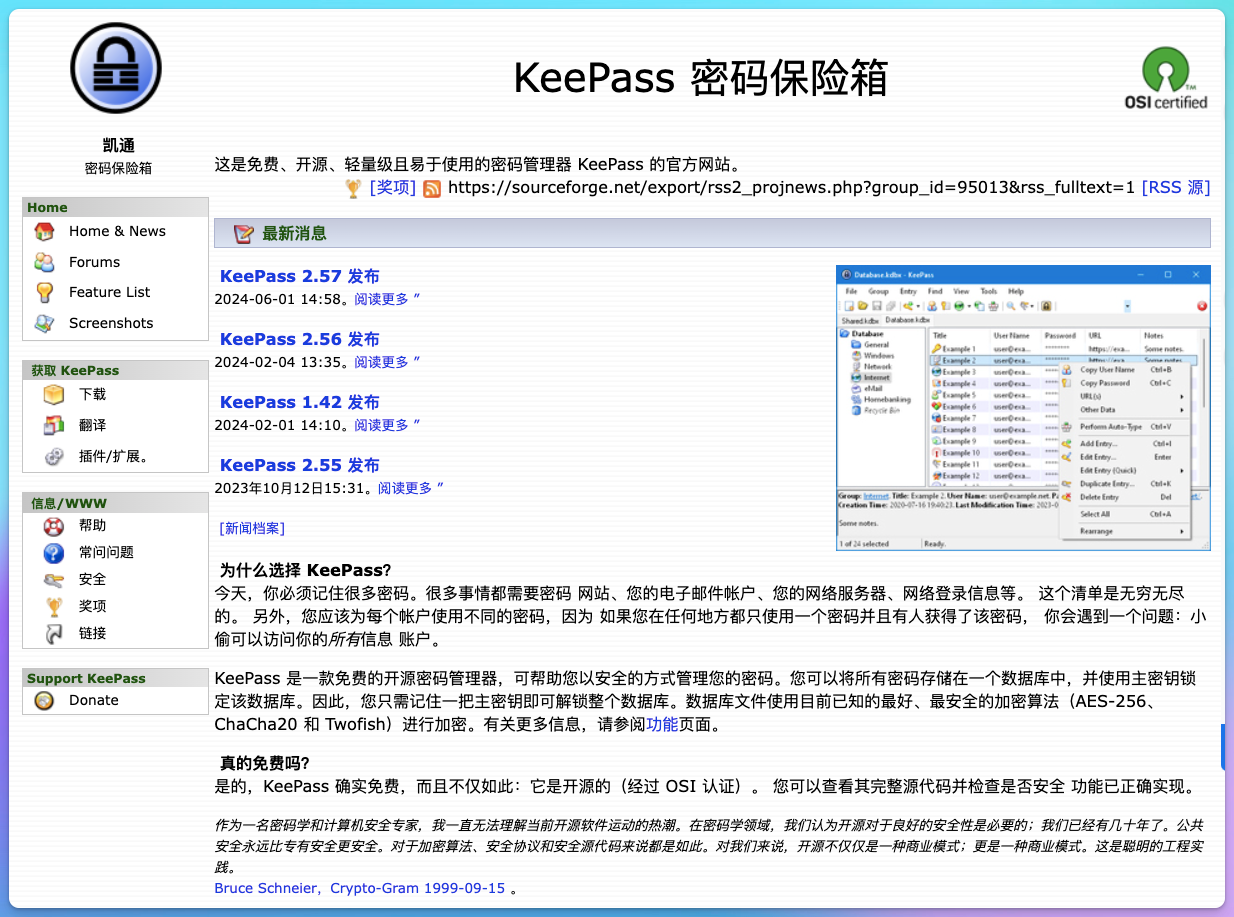Open the 常问问题 FAQ link
This screenshot has width=1234, height=917.
106,553
